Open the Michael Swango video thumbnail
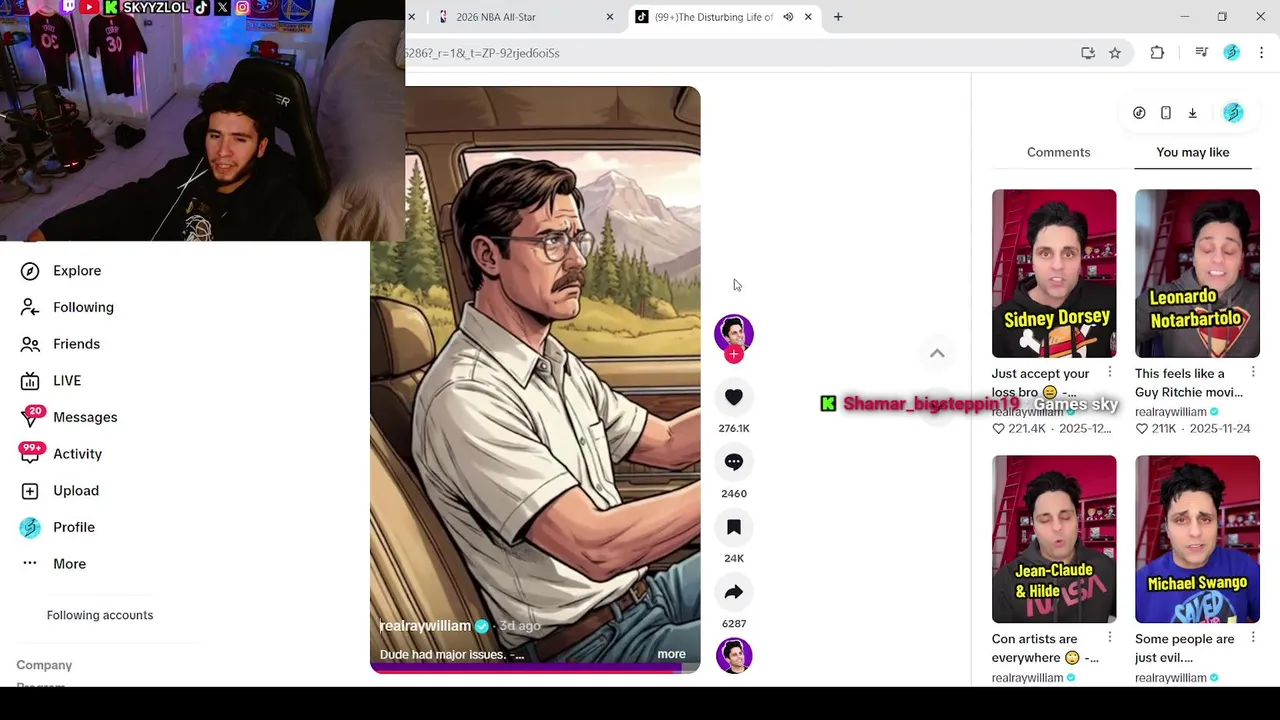Screen dimensions: 1280x720 tap(1197, 539)
